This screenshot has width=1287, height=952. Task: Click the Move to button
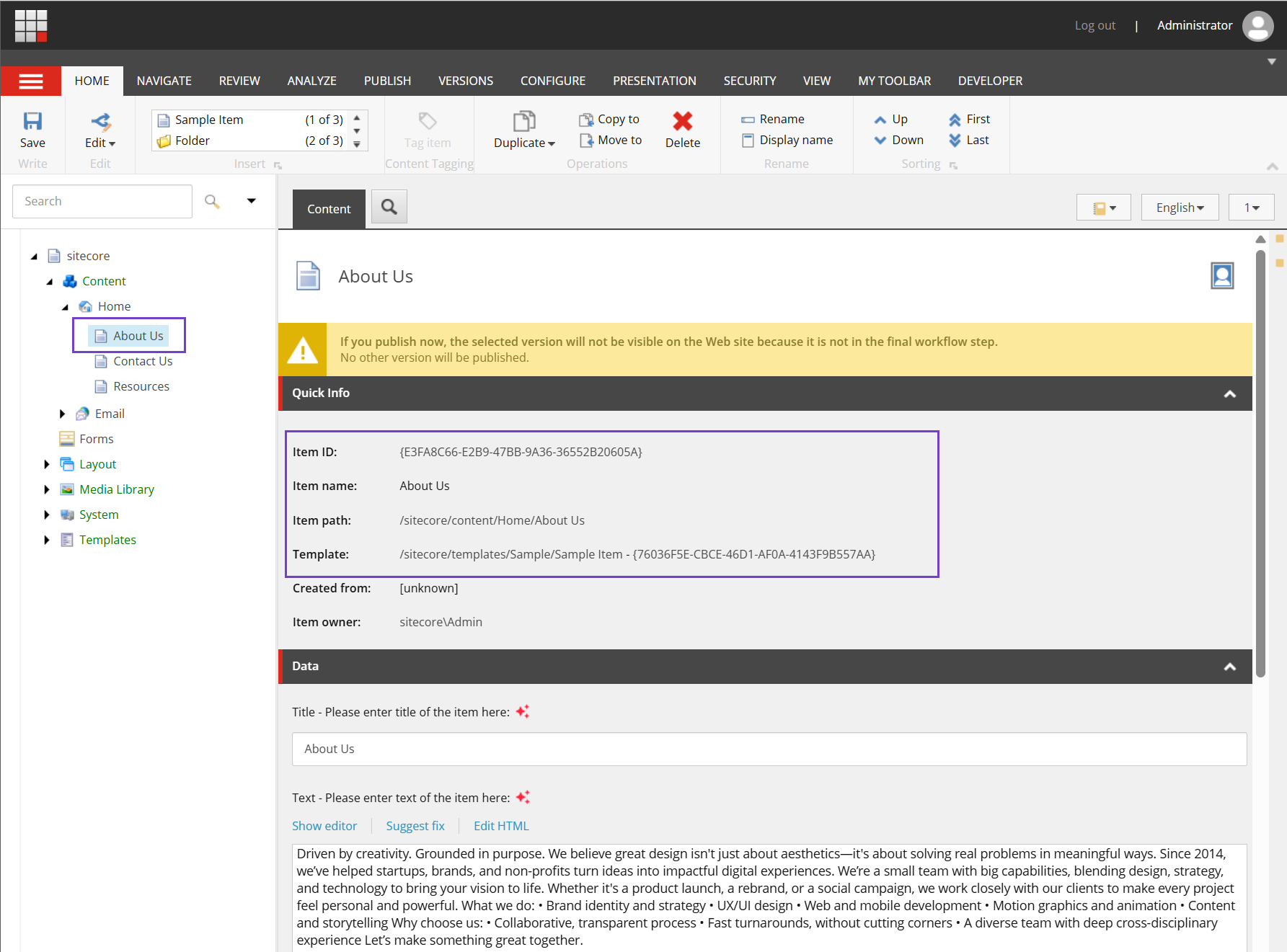[610, 141]
